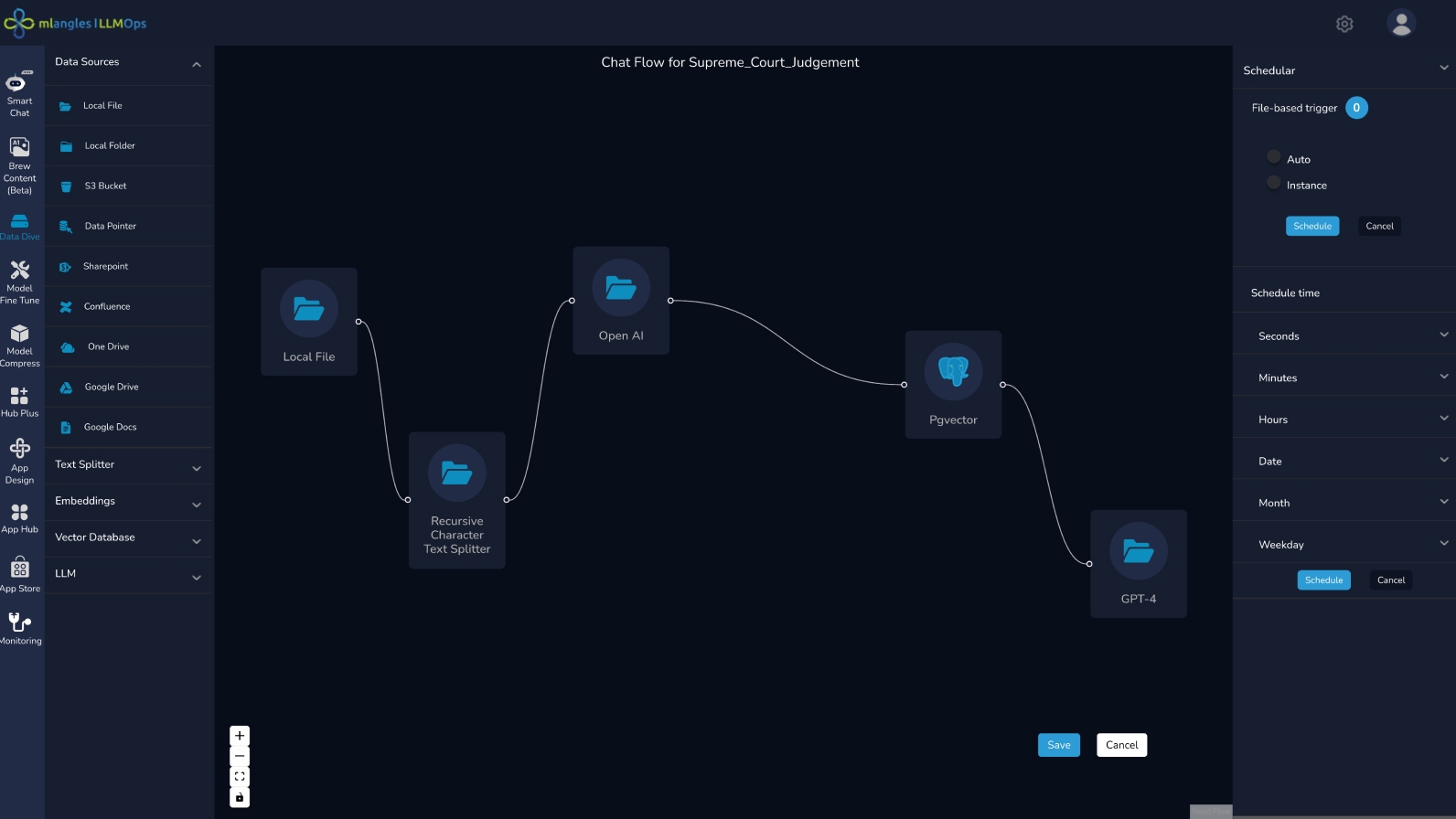Collapse the Schedular panel chevron
The height and width of the screenshot is (819, 1456).
[x=1444, y=68]
